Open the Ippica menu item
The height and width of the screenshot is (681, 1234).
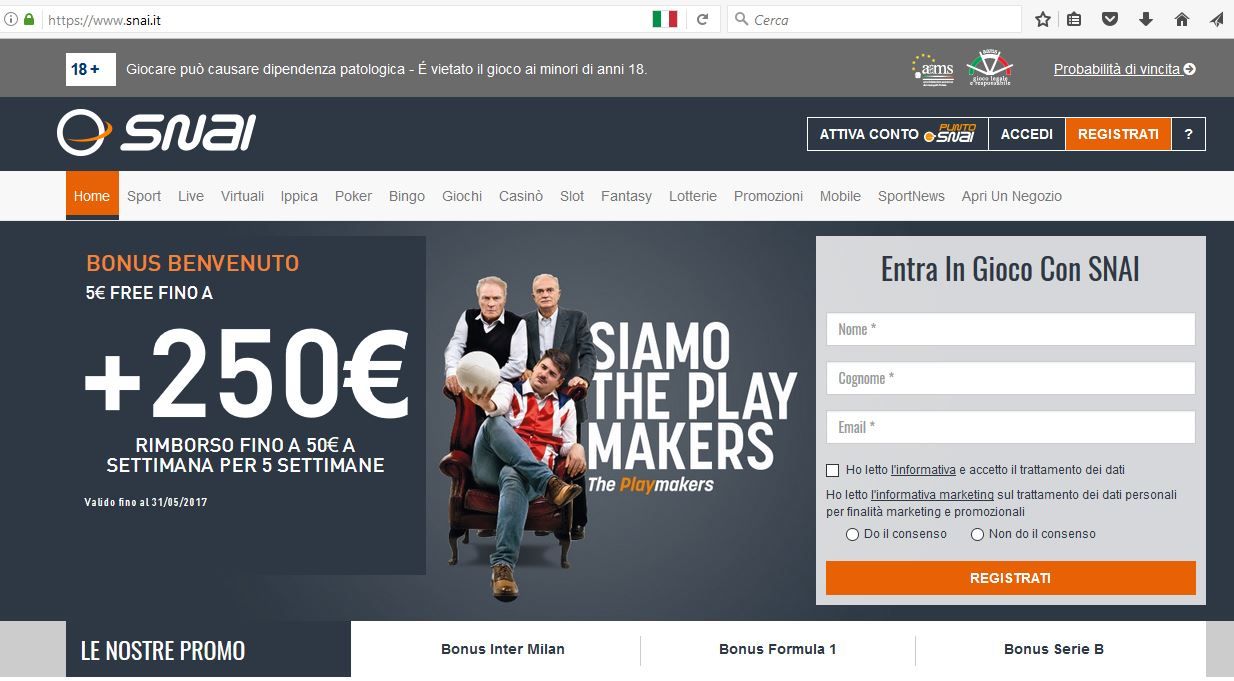[299, 196]
